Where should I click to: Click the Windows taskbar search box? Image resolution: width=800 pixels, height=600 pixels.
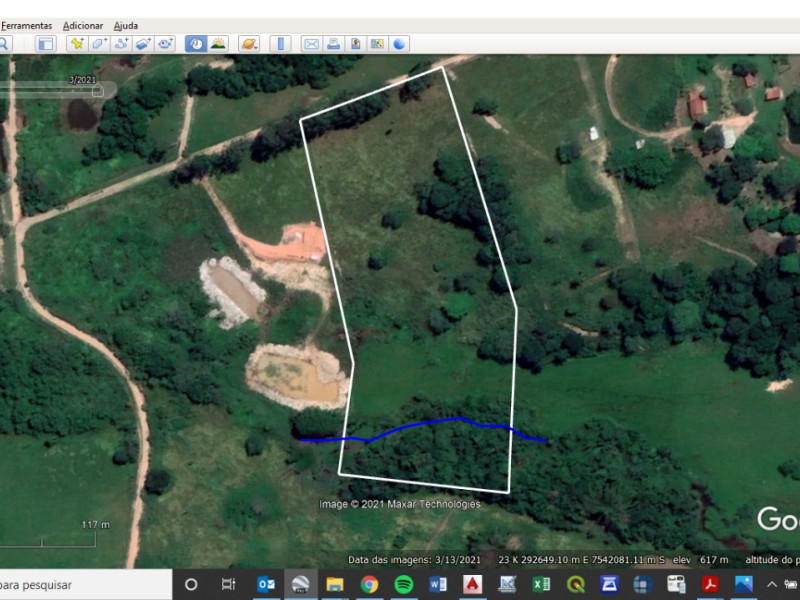tap(86, 585)
